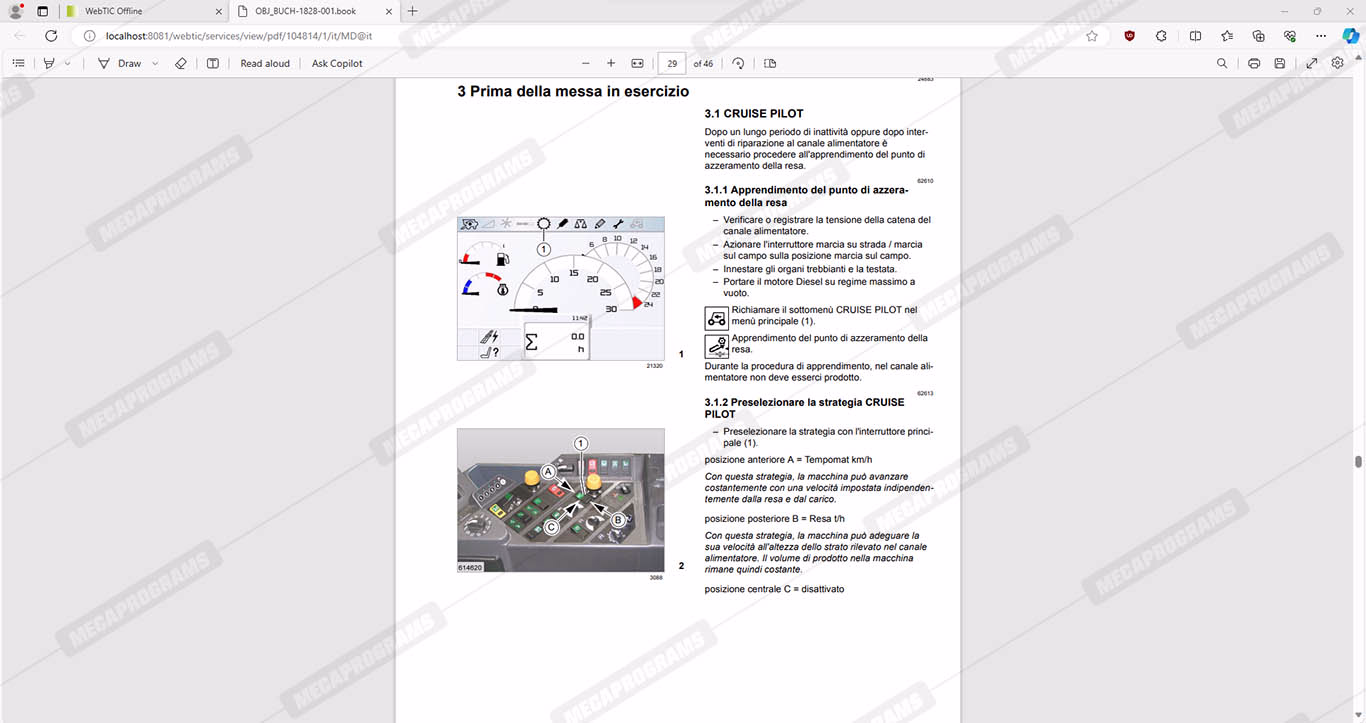Rotate the PDF page
Screen dimensions: 1366x723
(x=738, y=63)
